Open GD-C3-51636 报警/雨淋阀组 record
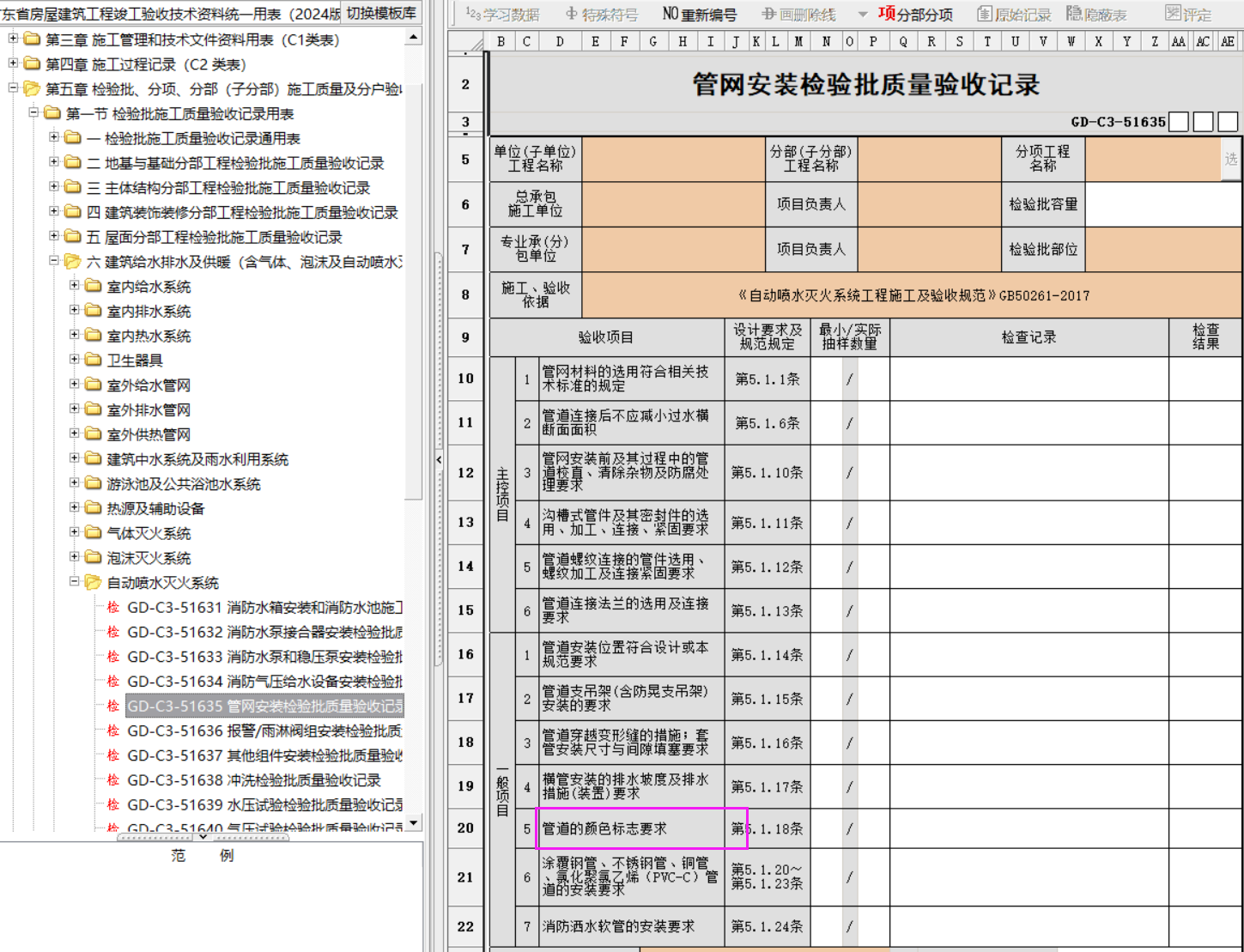This screenshot has width=1244, height=952. pyautogui.click(x=264, y=731)
